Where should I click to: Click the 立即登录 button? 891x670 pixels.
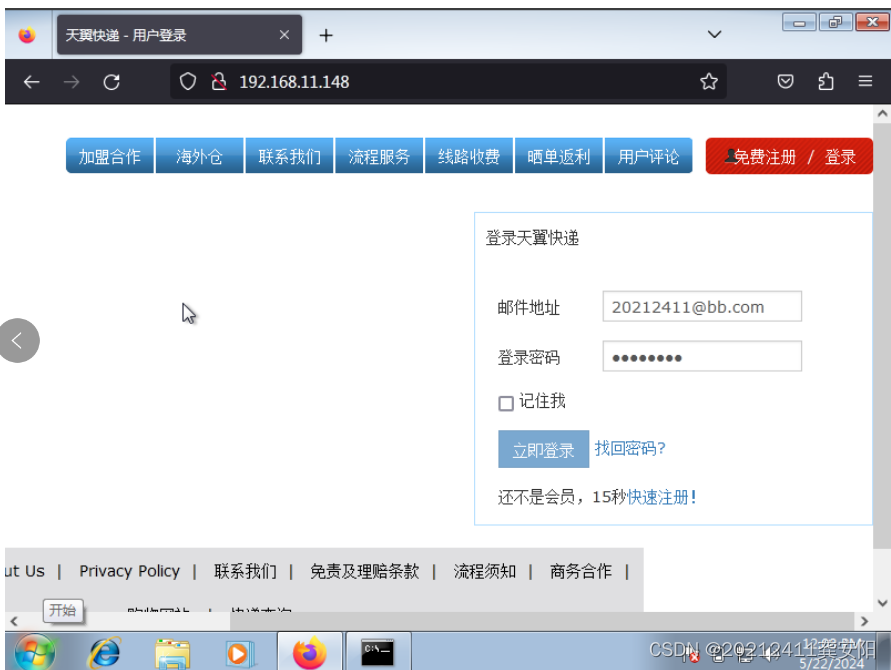pos(543,450)
